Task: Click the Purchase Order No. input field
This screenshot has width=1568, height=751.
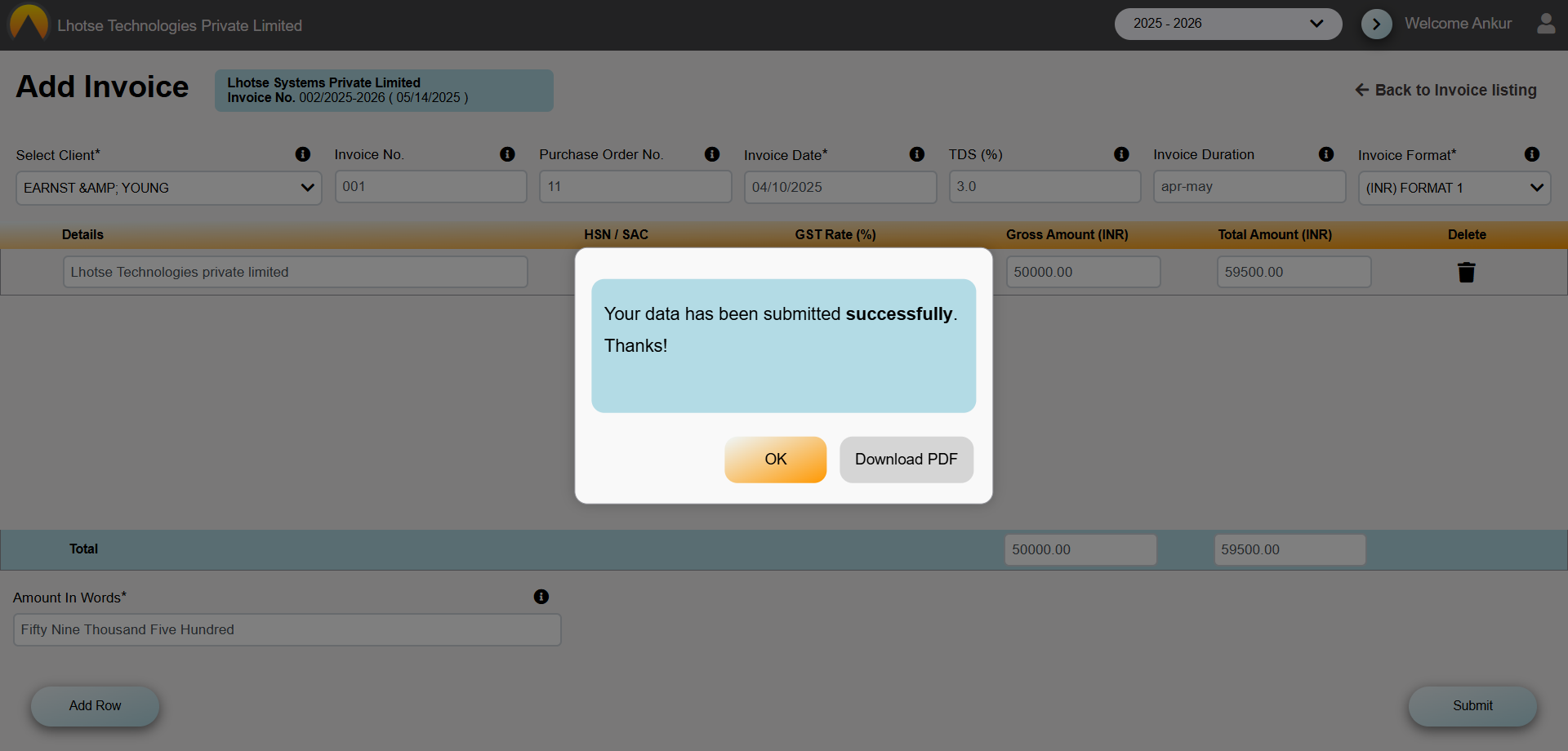Action: (x=635, y=187)
